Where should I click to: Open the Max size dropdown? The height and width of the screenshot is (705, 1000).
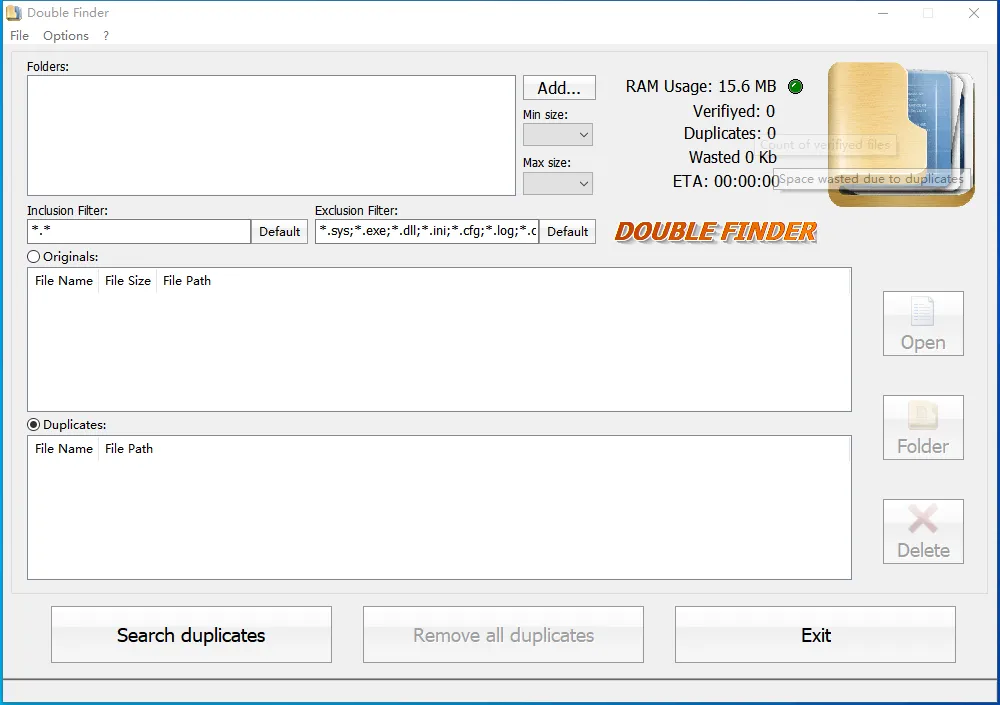[x=558, y=184]
